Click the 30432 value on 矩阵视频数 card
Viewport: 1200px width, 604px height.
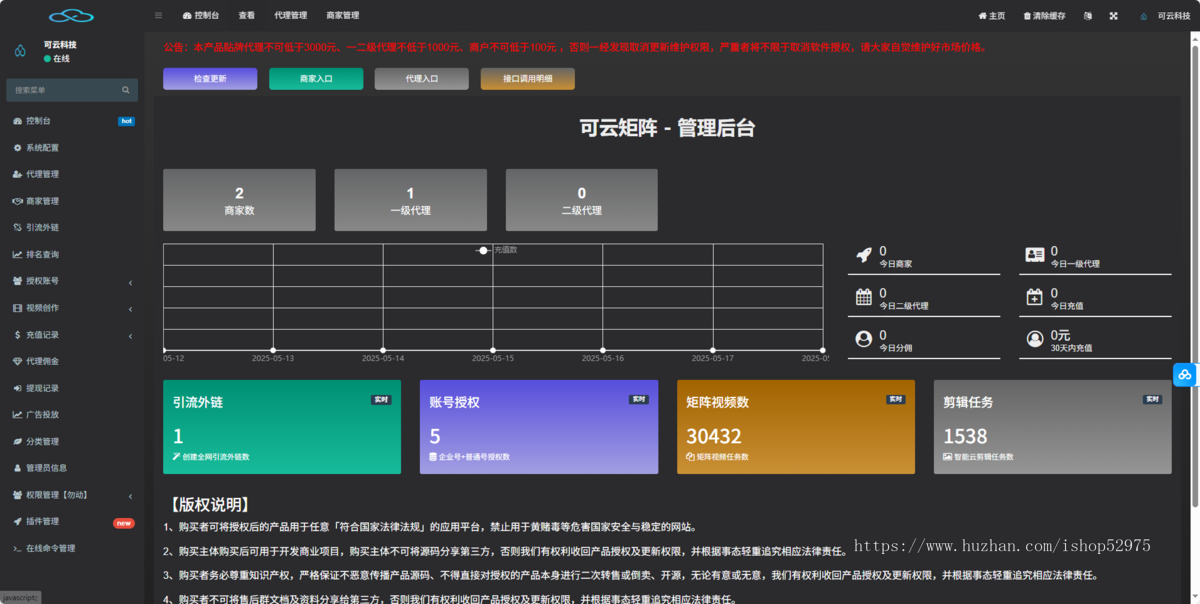tap(714, 436)
